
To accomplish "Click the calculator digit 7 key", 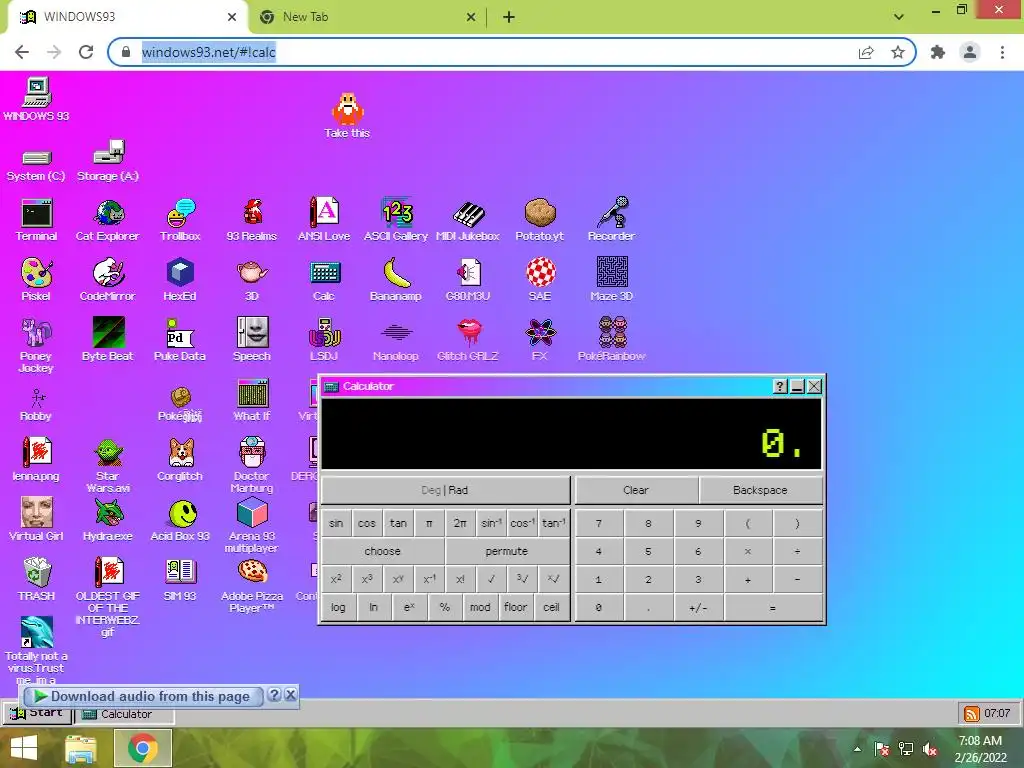I will click(599, 523).
